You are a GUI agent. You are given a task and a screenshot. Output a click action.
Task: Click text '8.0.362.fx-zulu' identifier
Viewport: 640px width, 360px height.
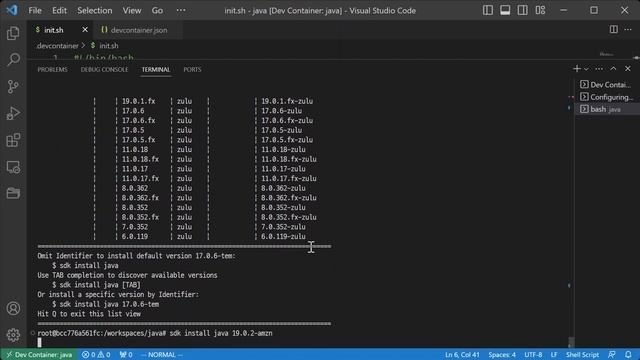[x=289, y=198]
